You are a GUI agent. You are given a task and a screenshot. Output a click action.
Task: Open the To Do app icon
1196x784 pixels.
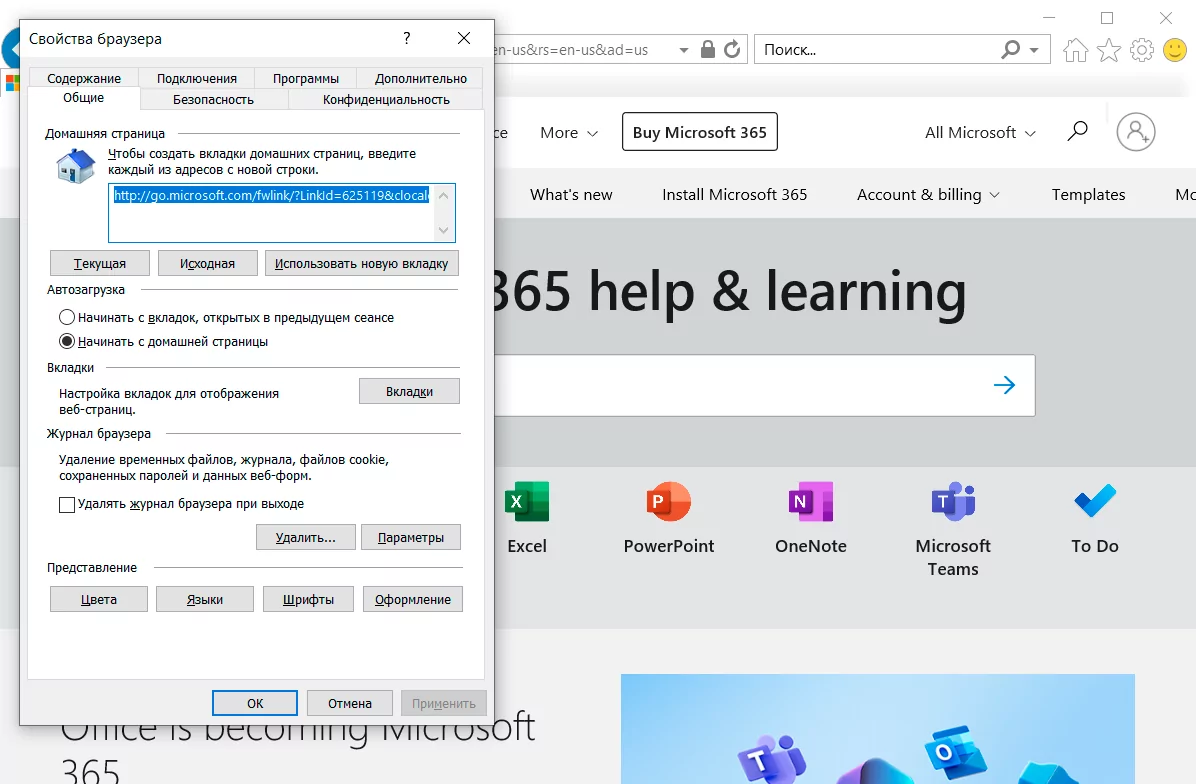click(x=1095, y=502)
